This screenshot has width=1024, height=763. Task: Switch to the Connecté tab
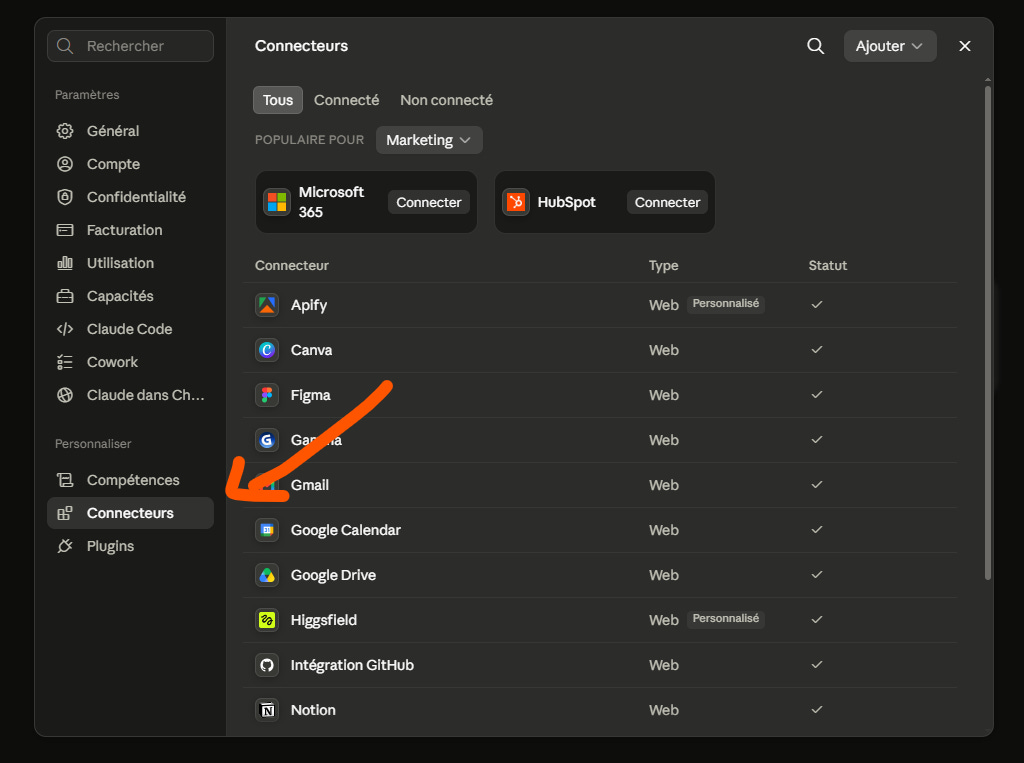(x=346, y=100)
